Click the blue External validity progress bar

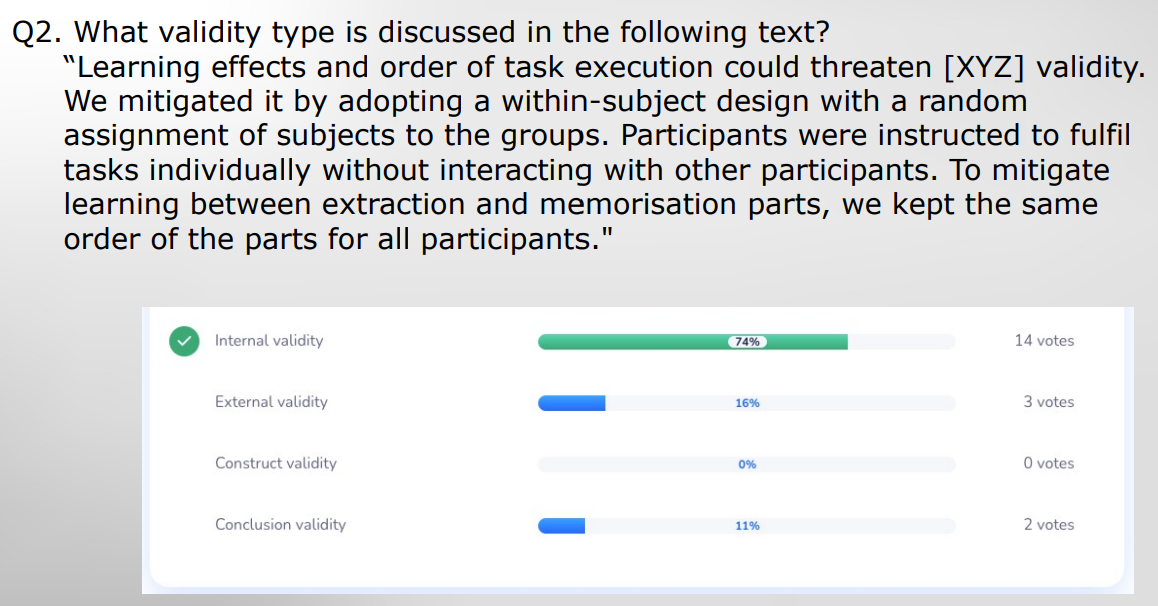572,403
